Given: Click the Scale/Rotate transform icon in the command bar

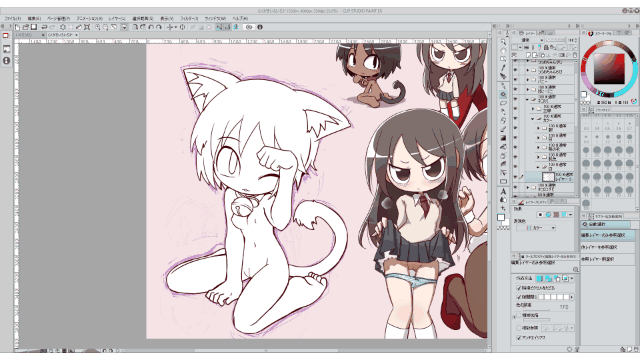Looking at the screenshot, I should tap(87, 27).
